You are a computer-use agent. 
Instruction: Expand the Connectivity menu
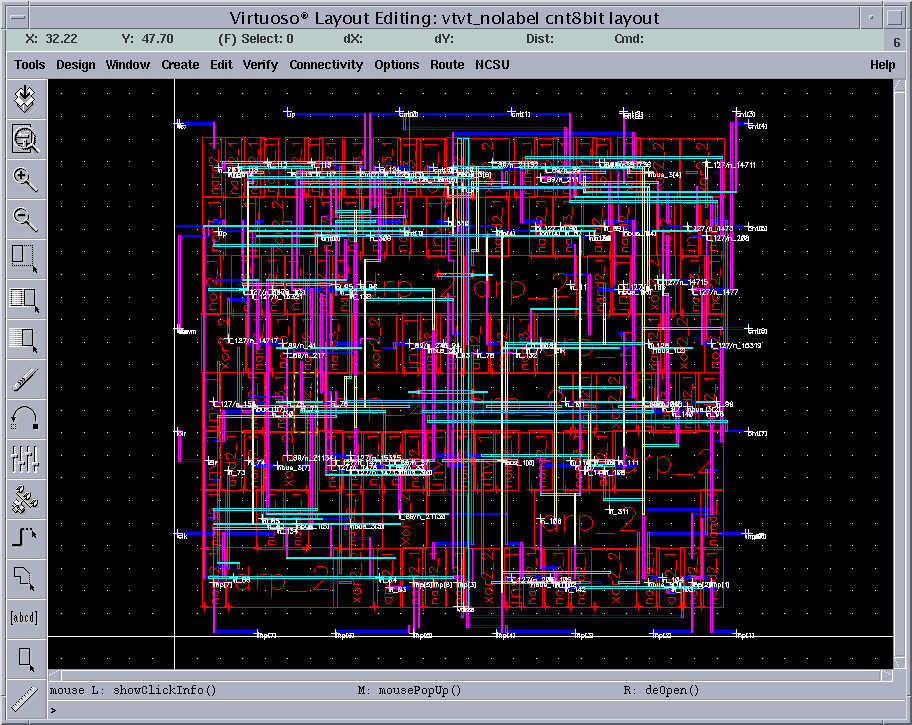[326, 65]
